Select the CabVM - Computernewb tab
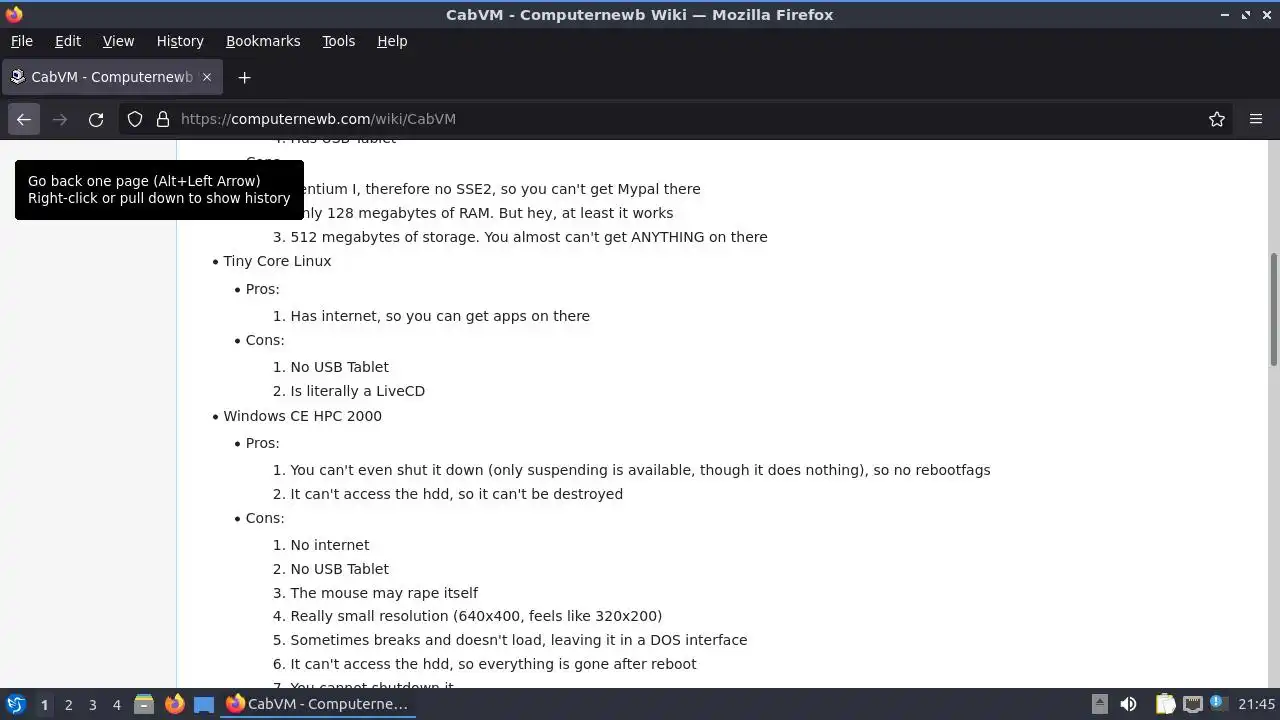This screenshot has width=1280, height=720. tap(112, 77)
